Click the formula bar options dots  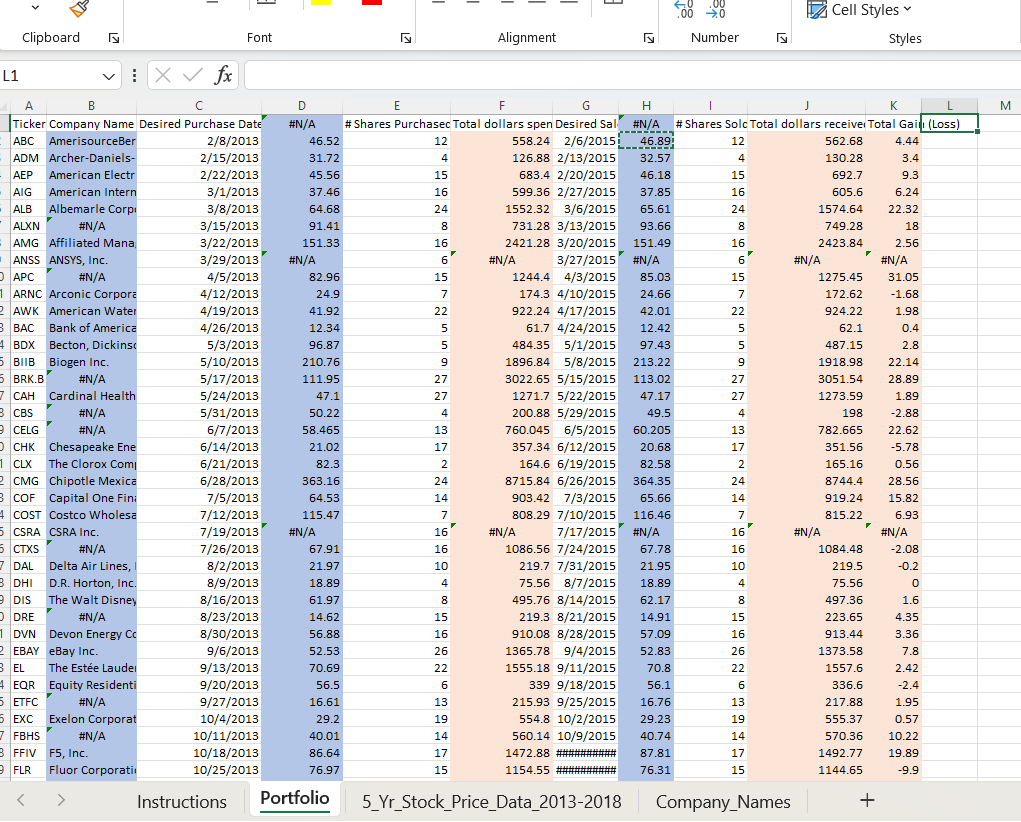click(x=134, y=76)
